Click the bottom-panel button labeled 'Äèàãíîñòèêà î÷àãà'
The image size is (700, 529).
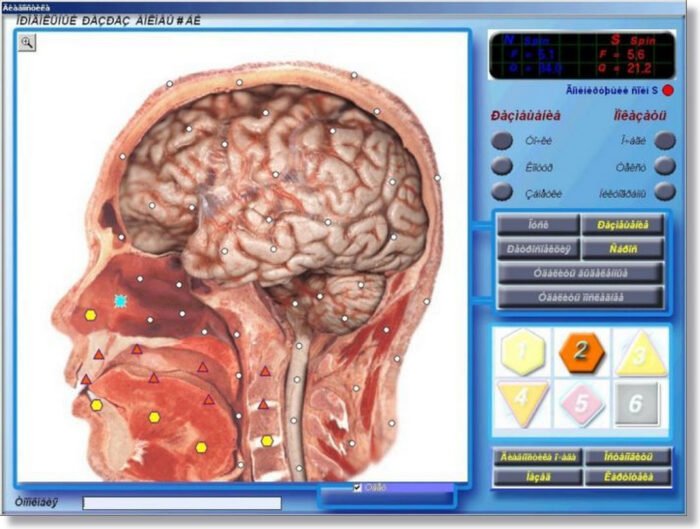click(x=538, y=457)
